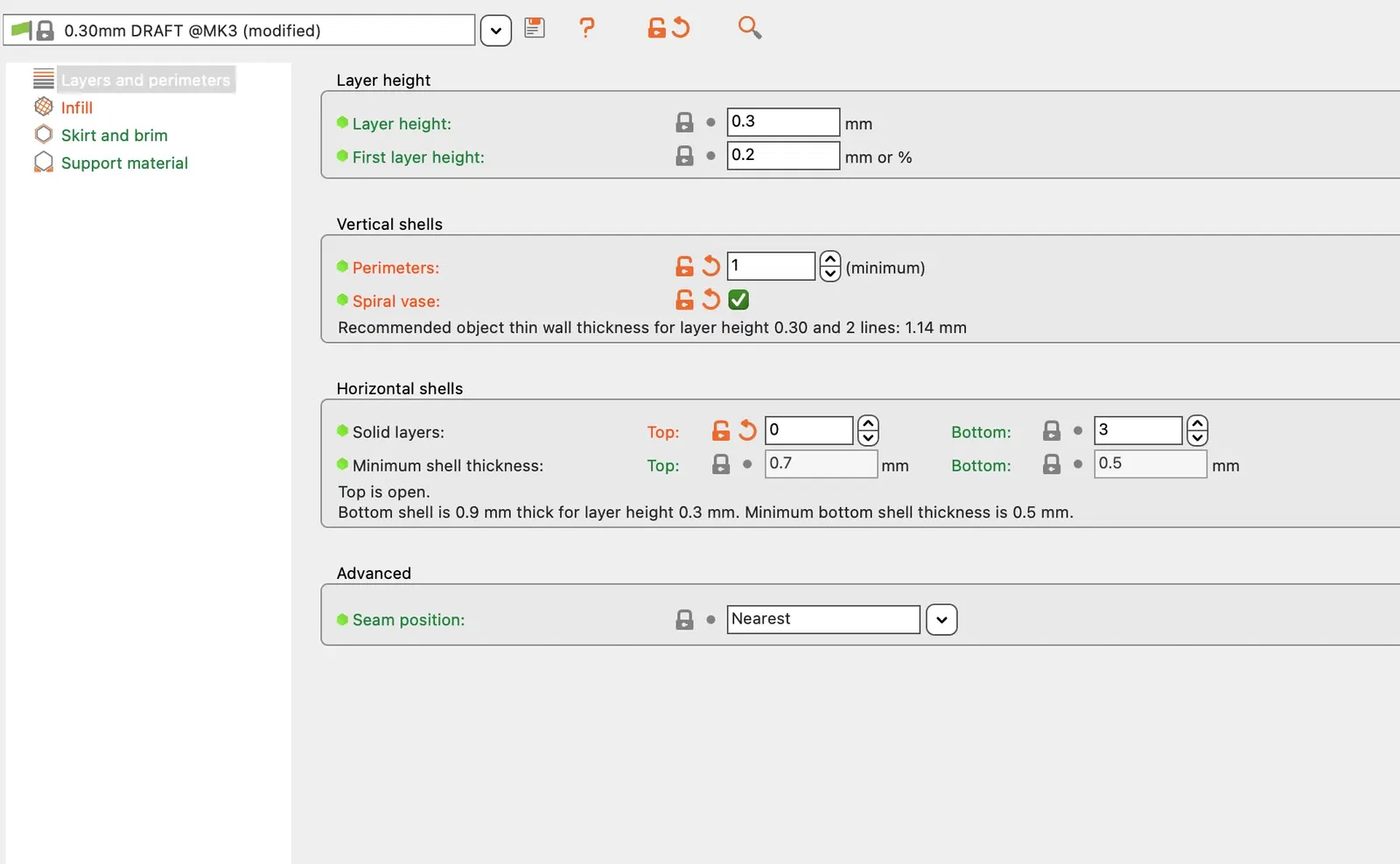Click the Layer height setting label
This screenshot has width=1400, height=864.
click(x=402, y=123)
